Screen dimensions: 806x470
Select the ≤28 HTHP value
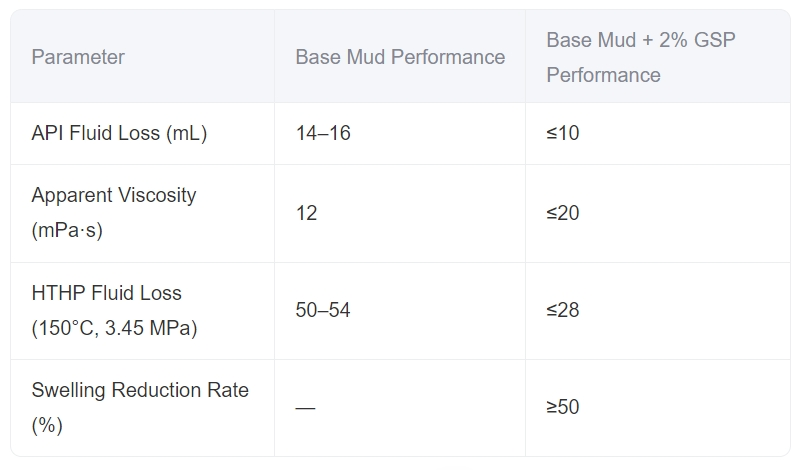563,310
